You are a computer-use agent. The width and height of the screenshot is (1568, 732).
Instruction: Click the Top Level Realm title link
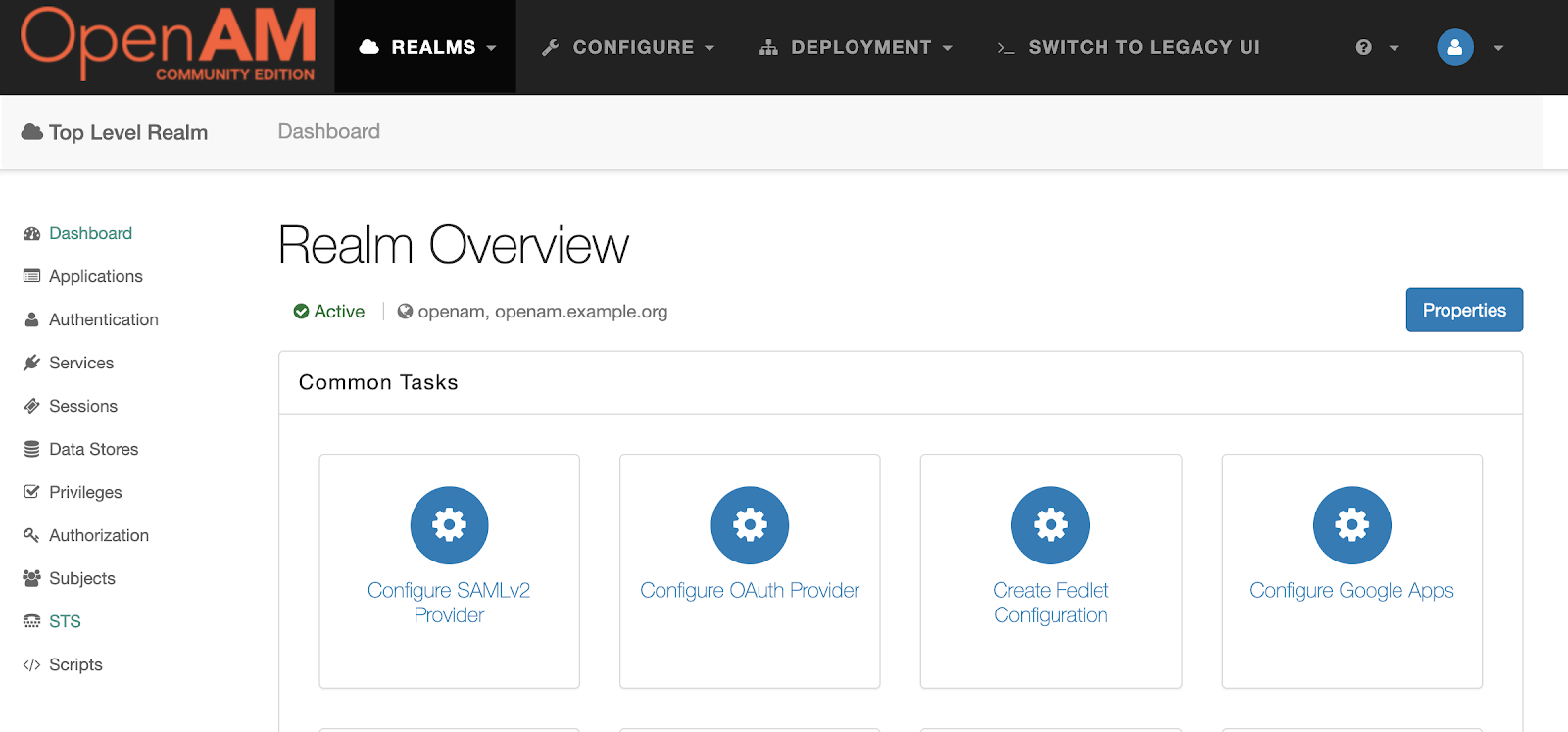coord(128,132)
